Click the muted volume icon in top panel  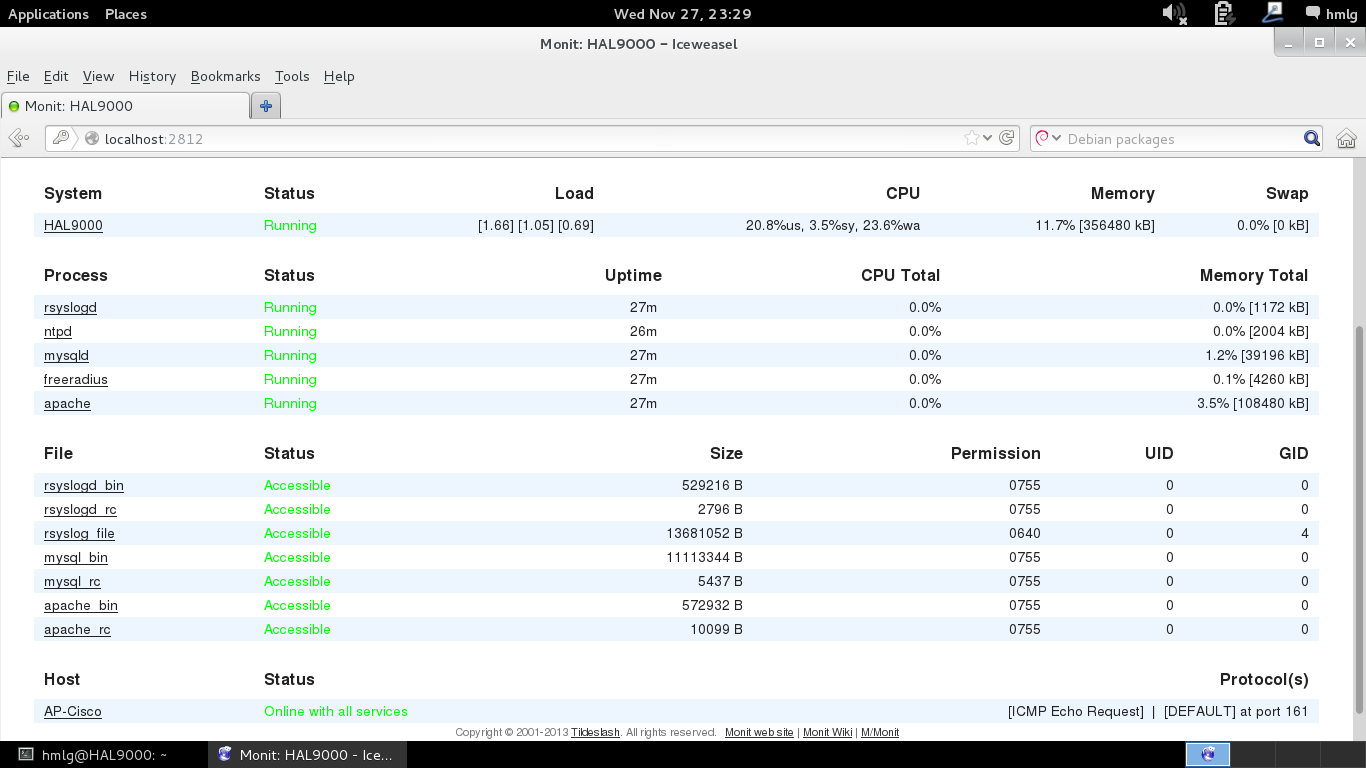click(x=1174, y=13)
